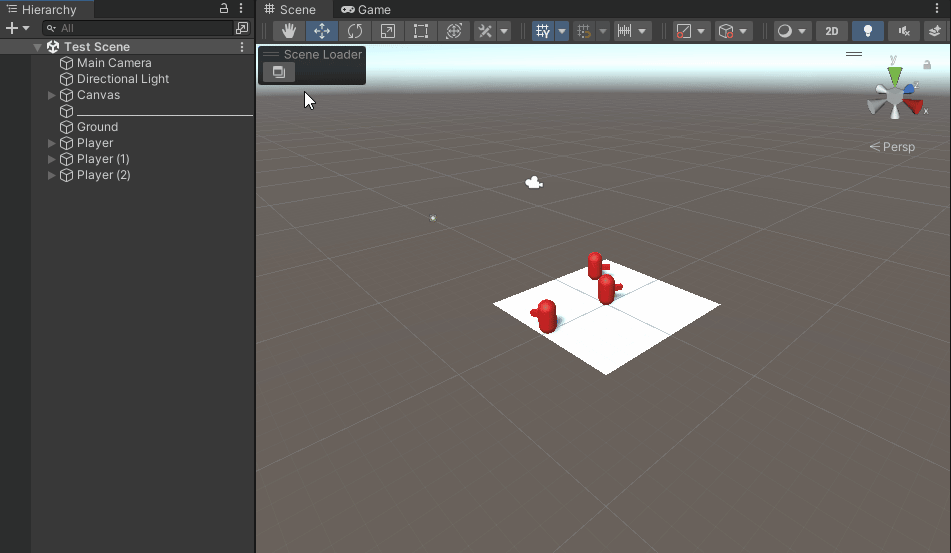951x553 pixels.
Task: Toggle the Hierarchy panel lock
Action: tap(224, 8)
